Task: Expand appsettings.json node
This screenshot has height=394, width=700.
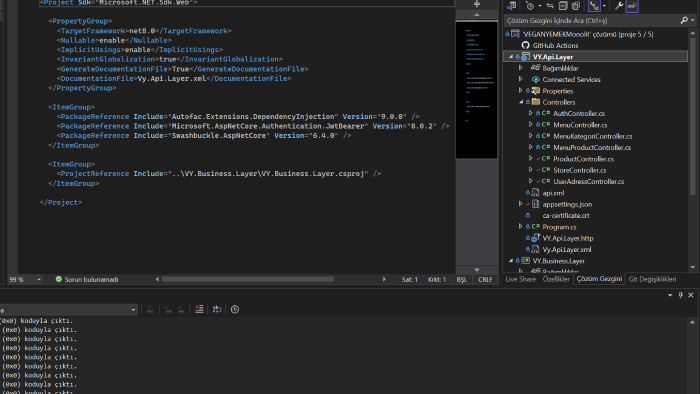Action: pyautogui.click(x=521, y=204)
